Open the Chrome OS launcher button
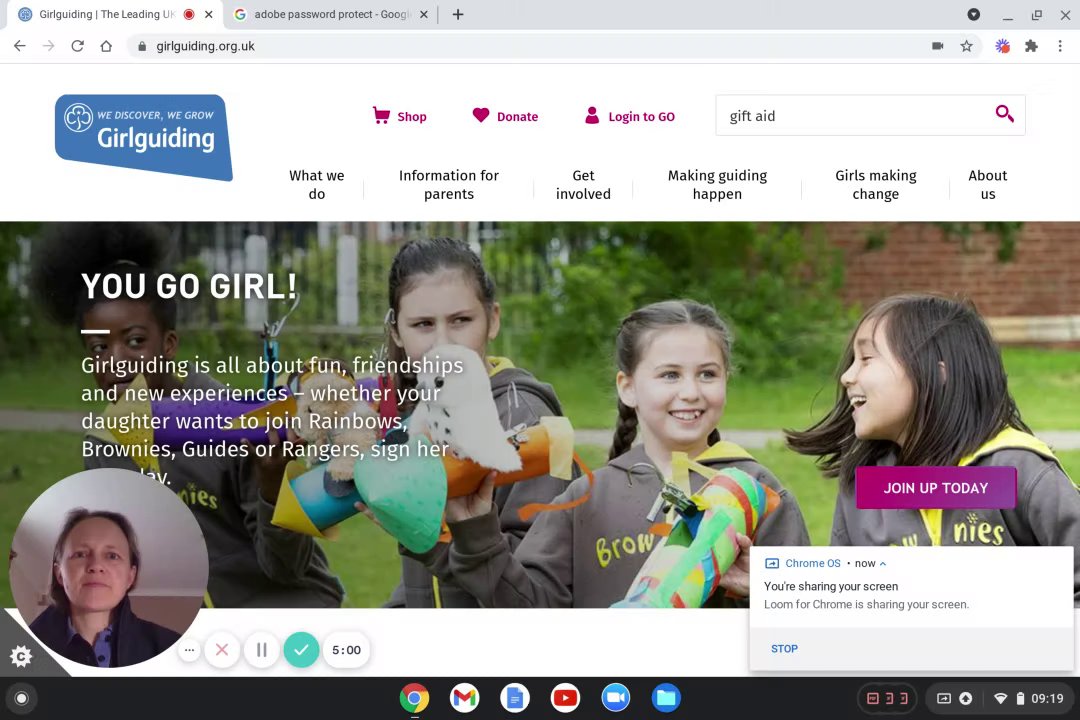The height and width of the screenshot is (720, 1080). point(21,699)
